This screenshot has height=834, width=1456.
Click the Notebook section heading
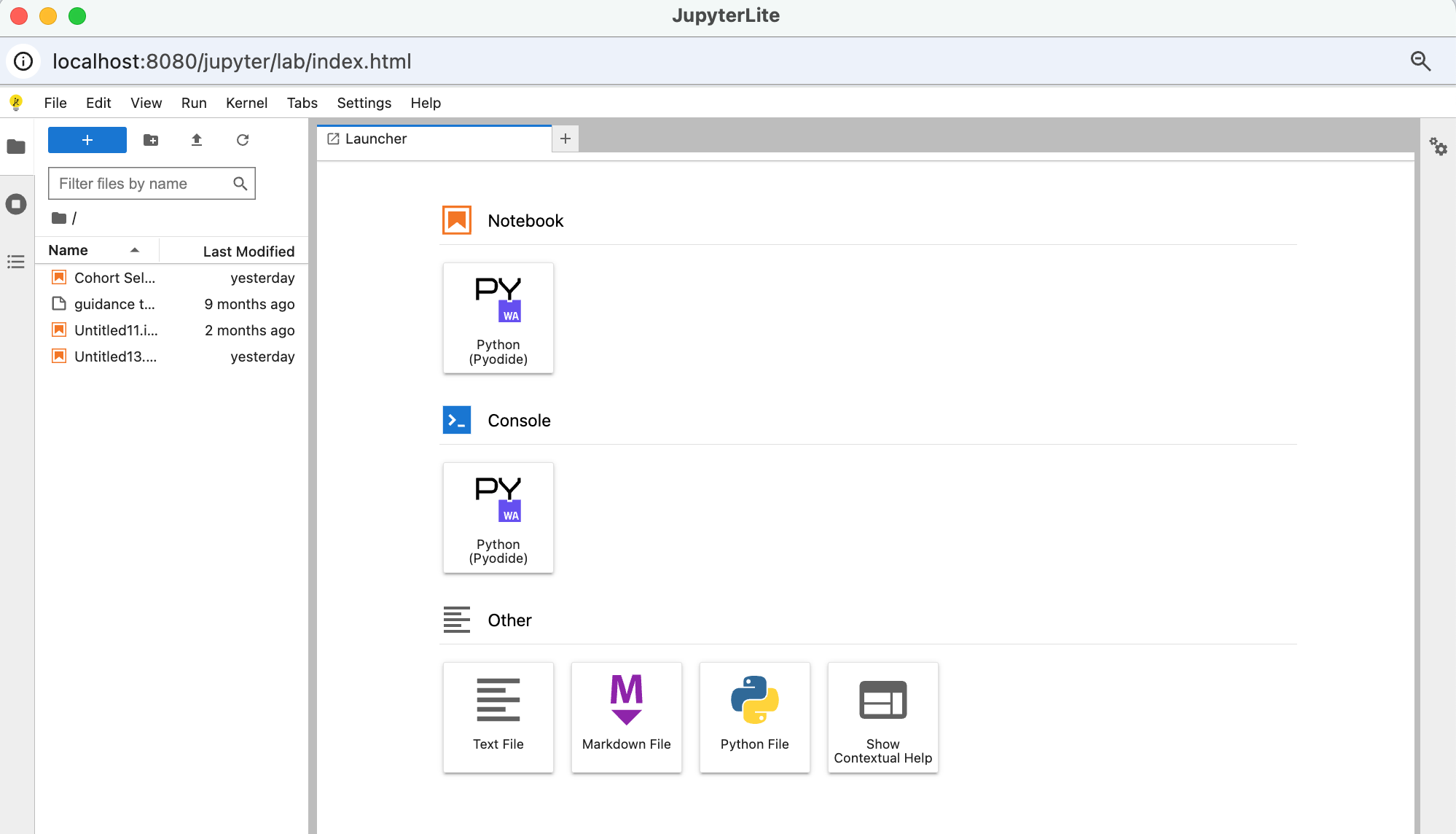click(x=525, y=221)
